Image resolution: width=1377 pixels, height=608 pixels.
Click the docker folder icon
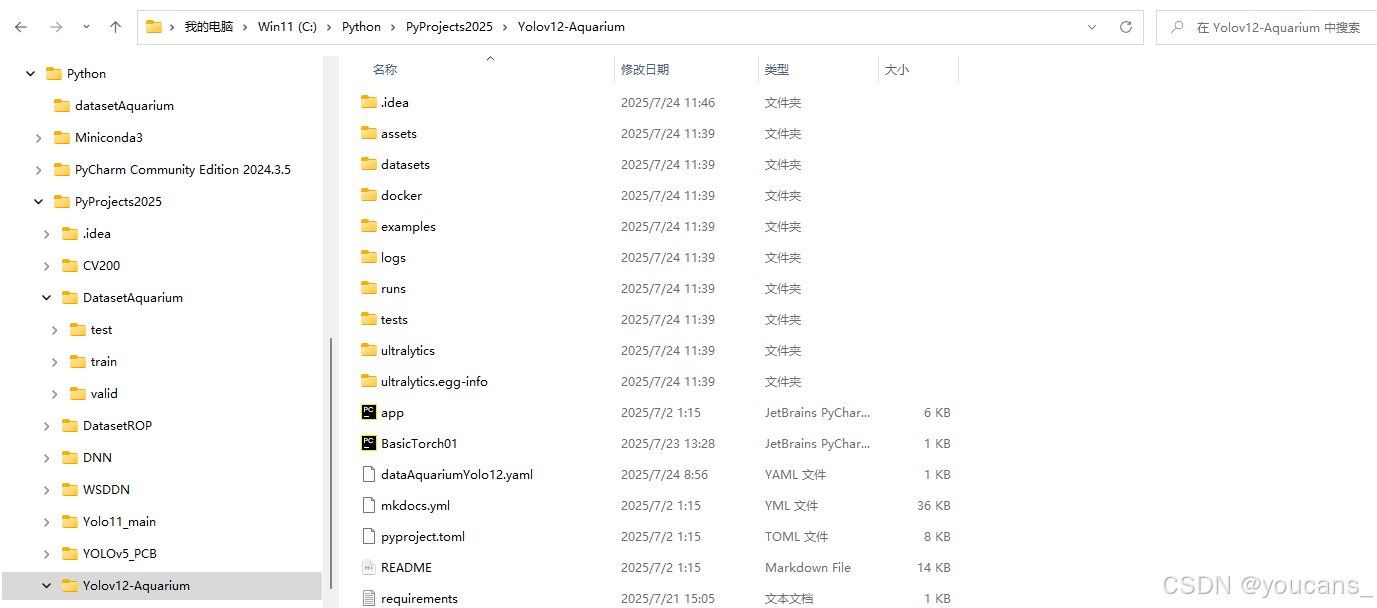369,195
